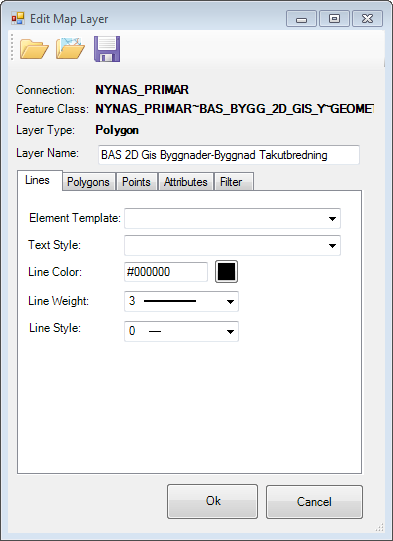393x541 pixels.
Task: Expand the Text Style dropdown
Action: point(232,245)
